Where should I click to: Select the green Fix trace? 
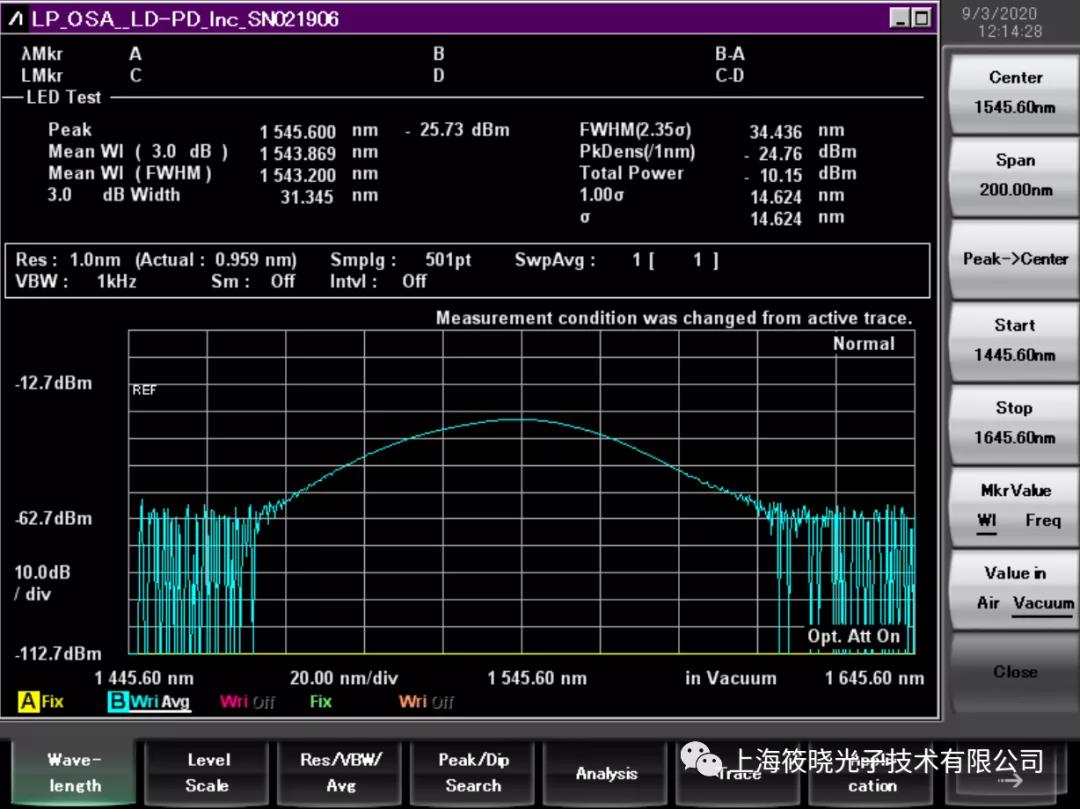pos(321,702)
